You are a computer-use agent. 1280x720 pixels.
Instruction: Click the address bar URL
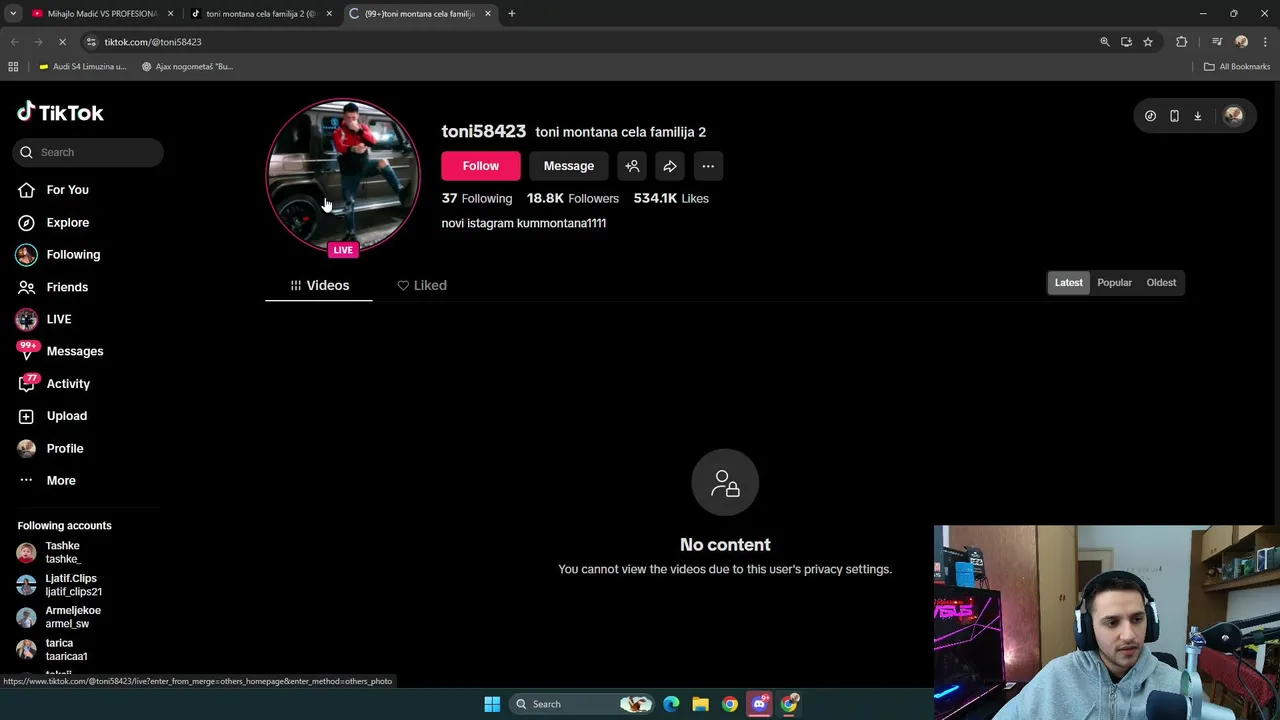(x=153, y=42)
